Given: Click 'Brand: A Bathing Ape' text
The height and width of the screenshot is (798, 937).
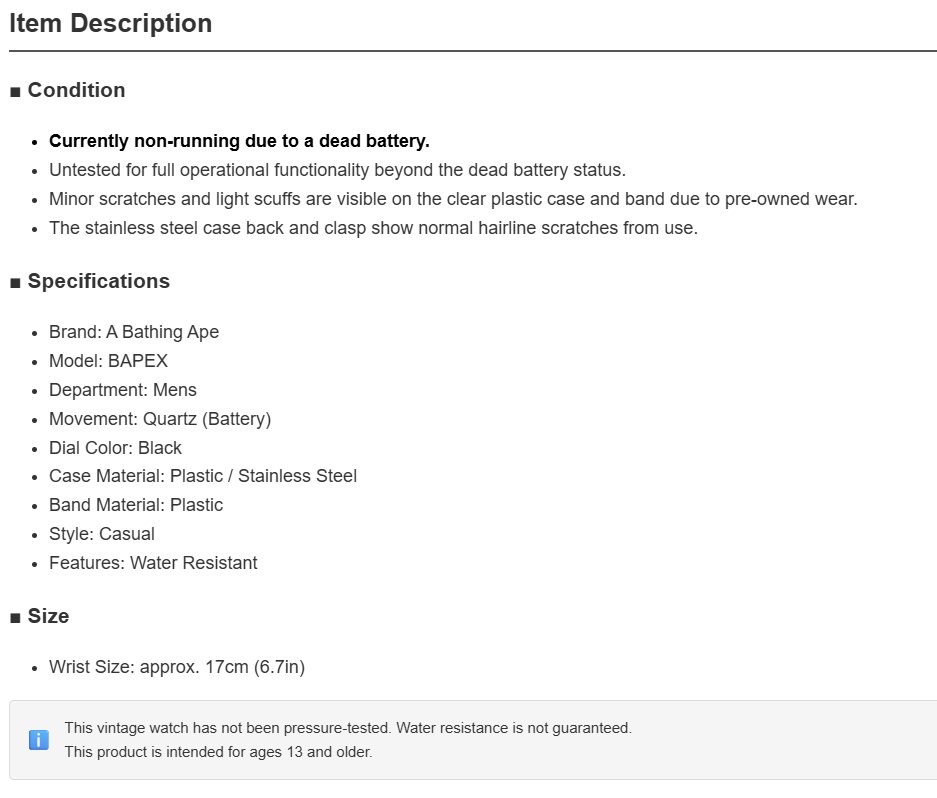Looking at the screenshot, I should coord(134,332).
